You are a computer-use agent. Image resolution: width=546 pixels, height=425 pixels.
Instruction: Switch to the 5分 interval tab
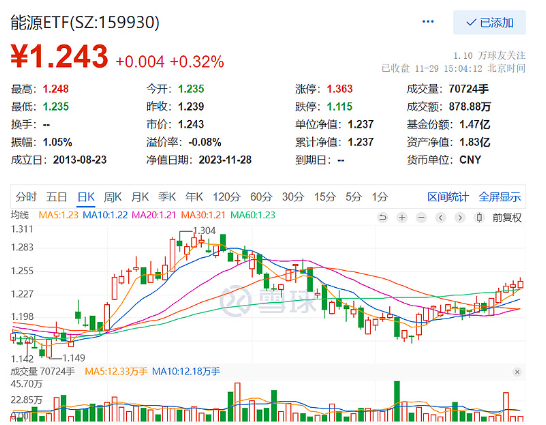(x=353, y=197)
